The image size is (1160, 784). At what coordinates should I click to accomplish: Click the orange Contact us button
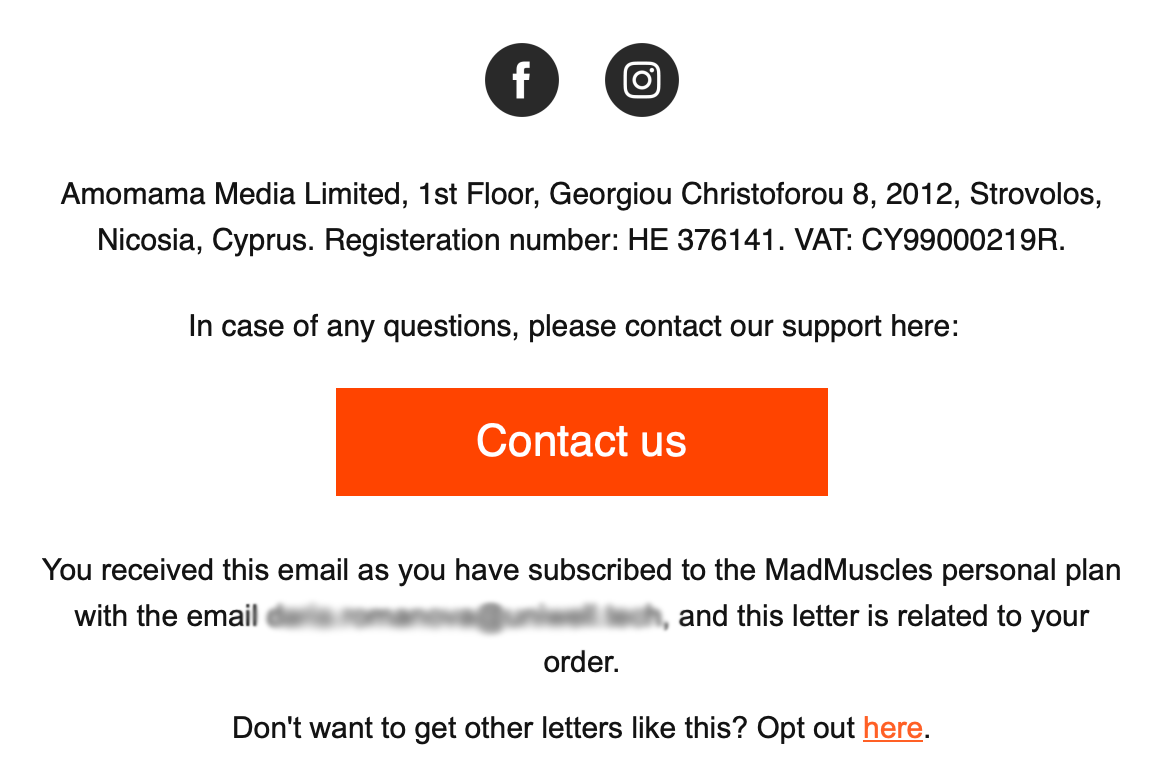581,442
